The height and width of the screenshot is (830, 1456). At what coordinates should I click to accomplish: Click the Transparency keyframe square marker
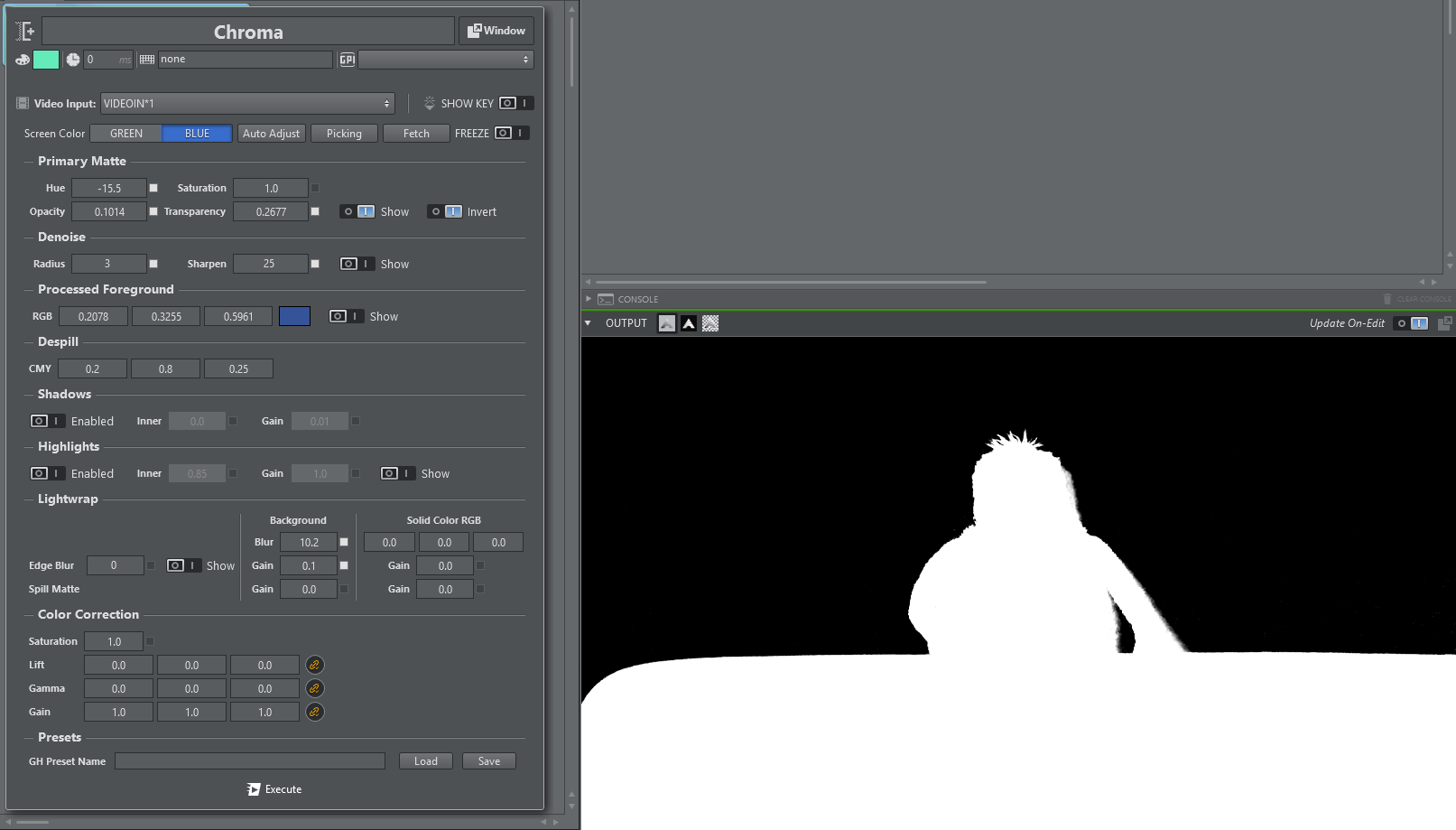click(315, 211)
